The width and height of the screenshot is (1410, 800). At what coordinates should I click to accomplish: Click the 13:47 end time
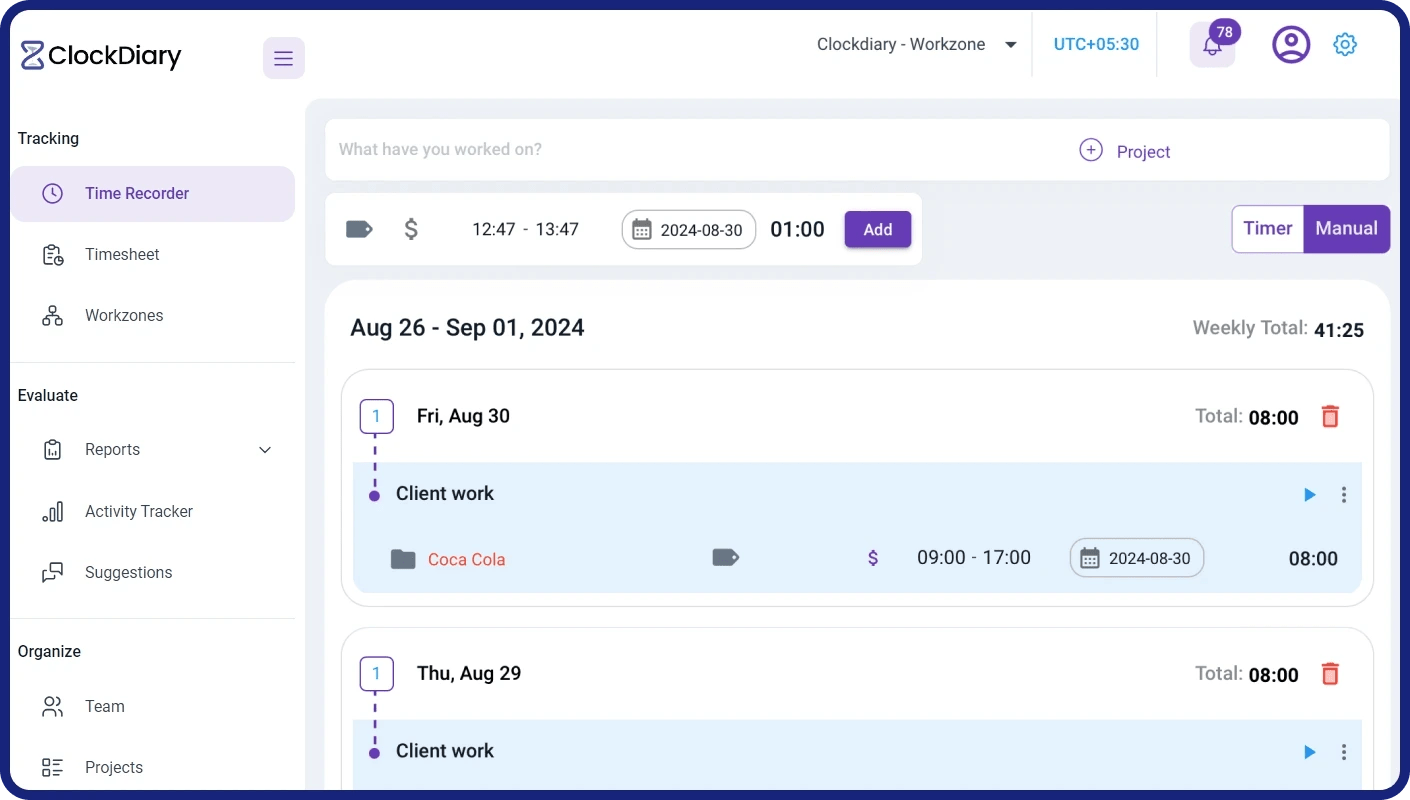(557, 229)
